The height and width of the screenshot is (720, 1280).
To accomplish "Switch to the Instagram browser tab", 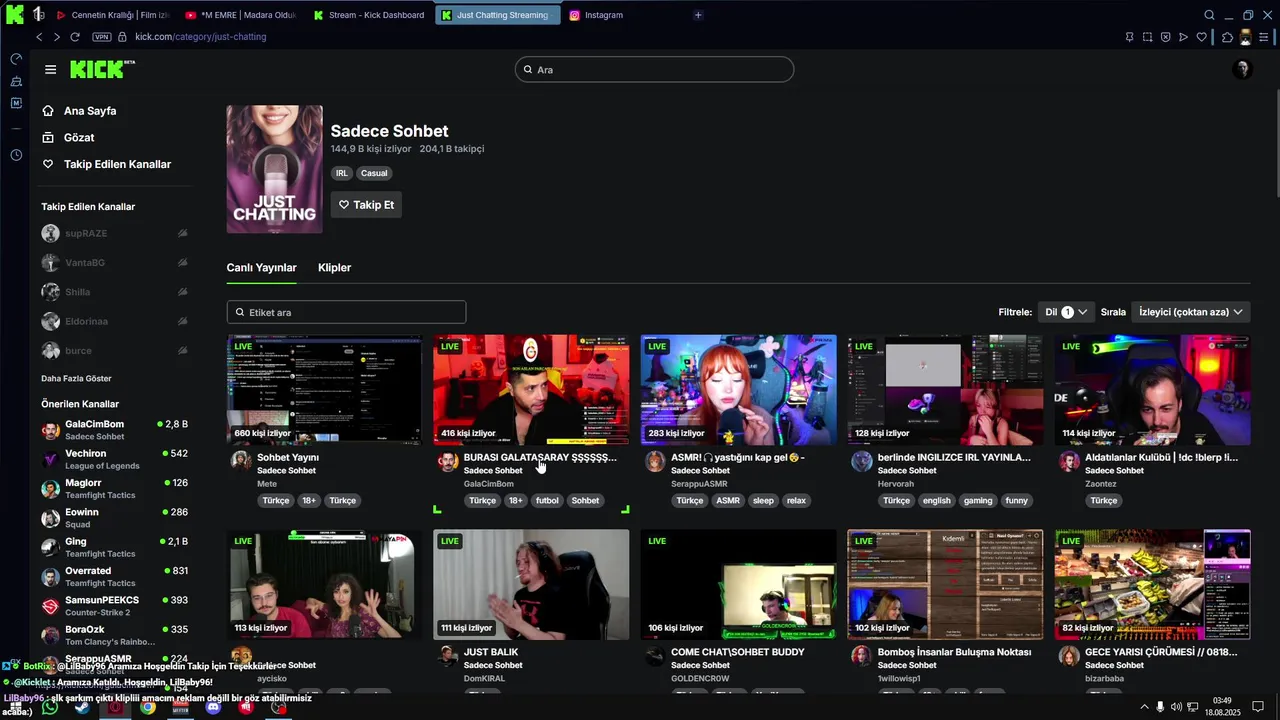I will click(602, 15).
